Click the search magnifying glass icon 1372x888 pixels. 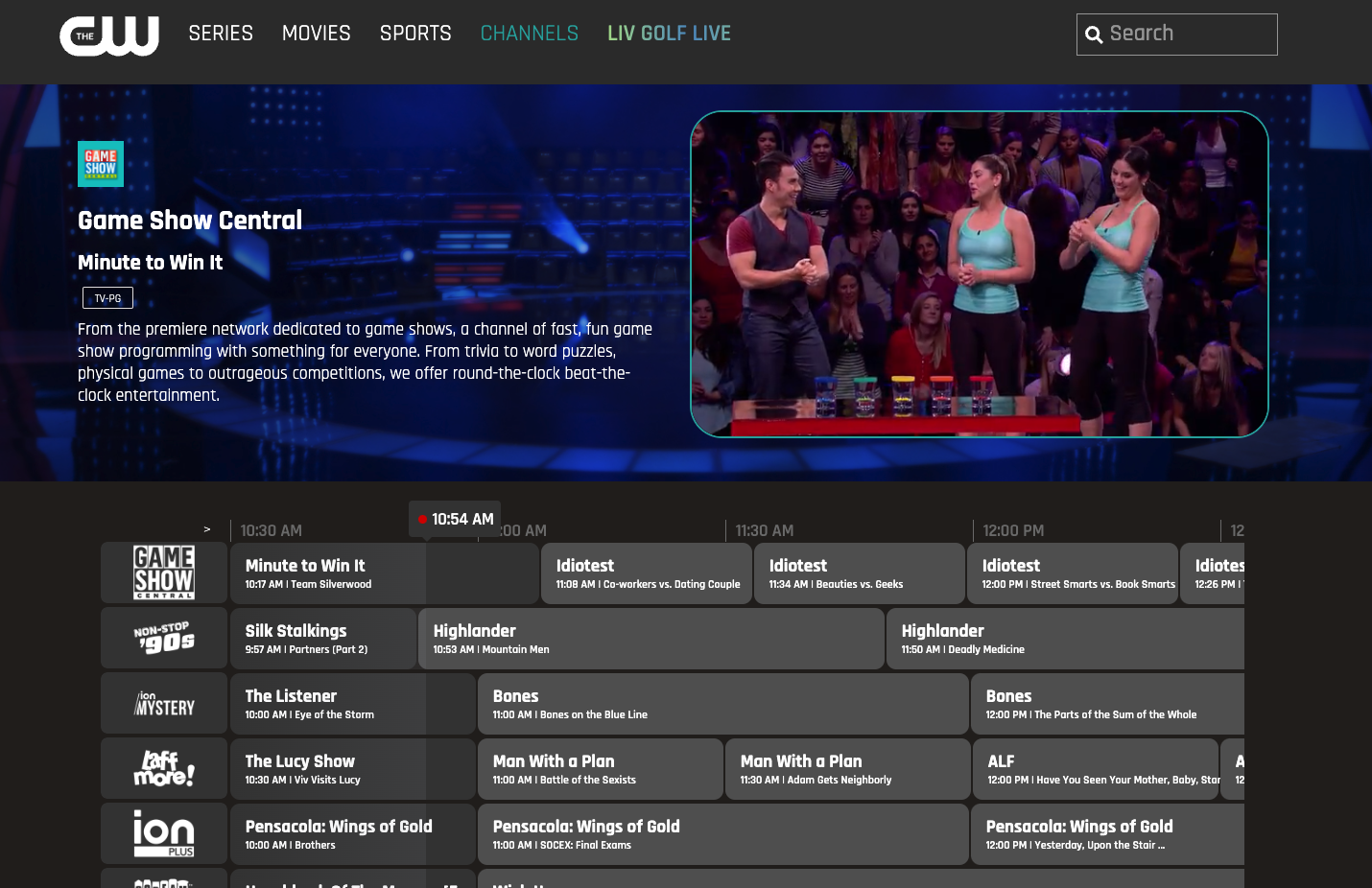pos(1094,35)
